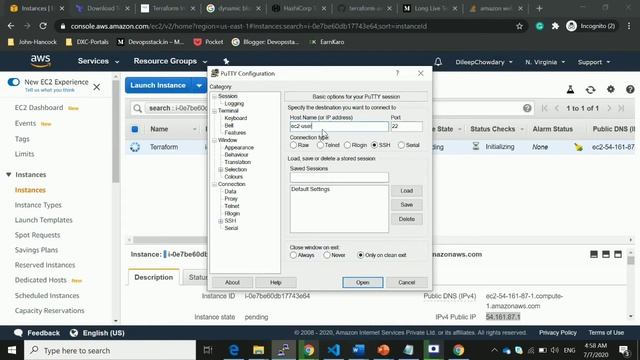Open Word from the taskbar
This screenshot has height=360, width=640.
[x=358, y=350]
